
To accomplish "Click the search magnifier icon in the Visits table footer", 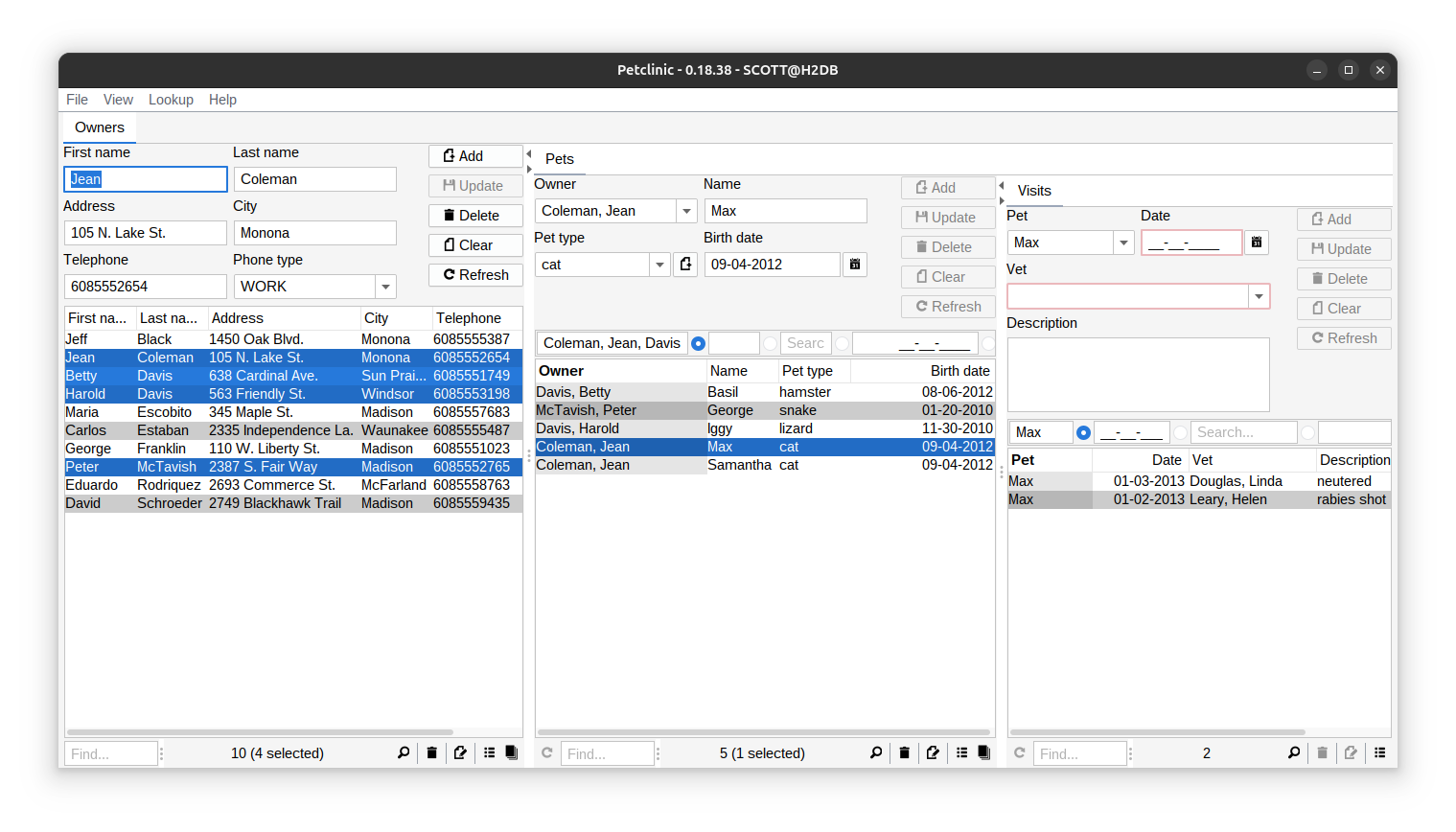I will (x=1294, y=753).
